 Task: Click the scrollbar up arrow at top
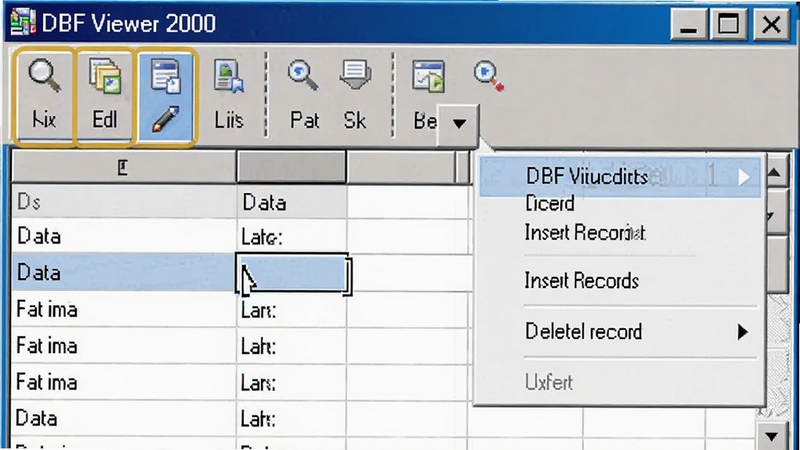774,172
